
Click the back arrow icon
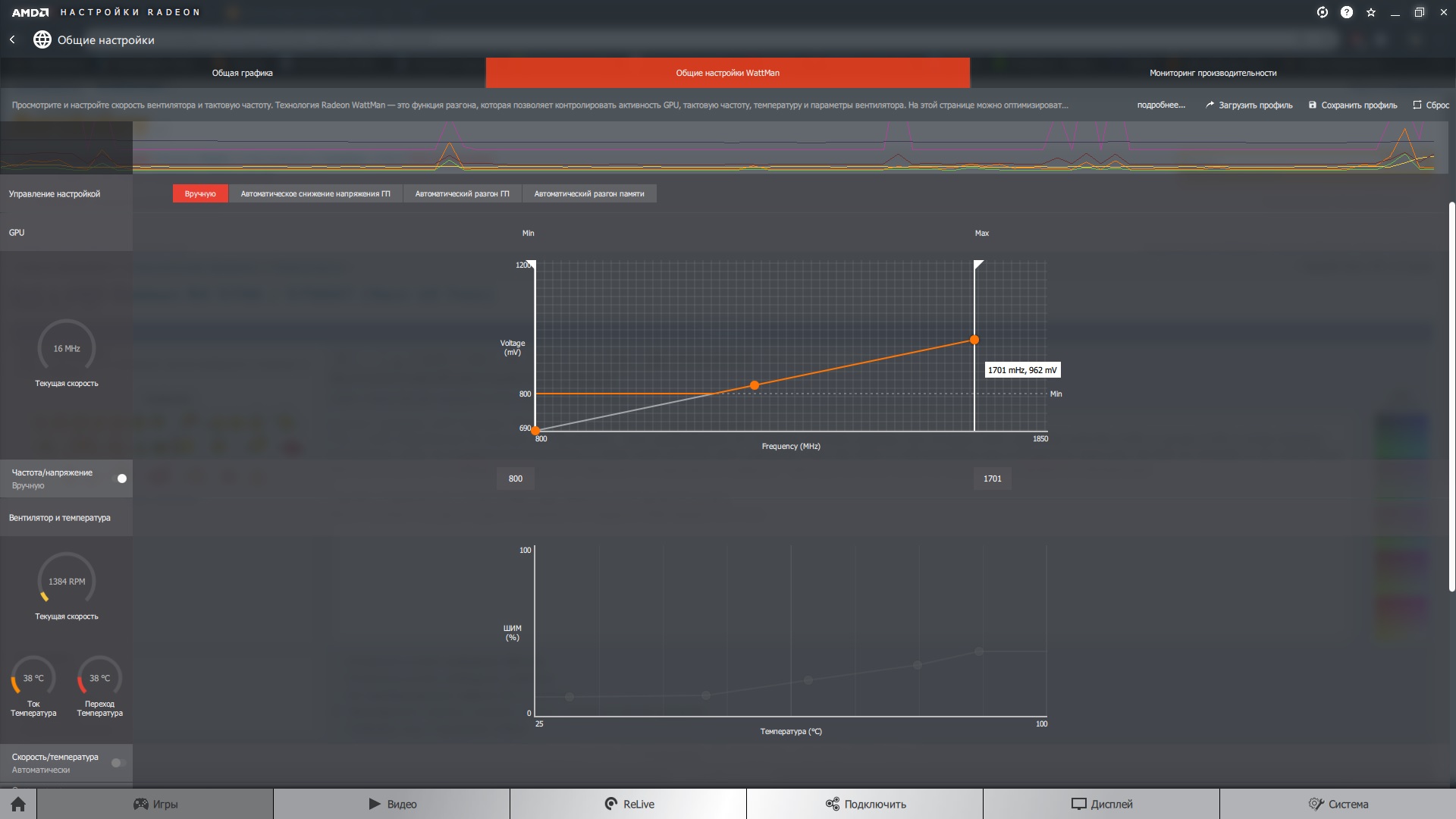pyautogui.click(x=12, y=39)
